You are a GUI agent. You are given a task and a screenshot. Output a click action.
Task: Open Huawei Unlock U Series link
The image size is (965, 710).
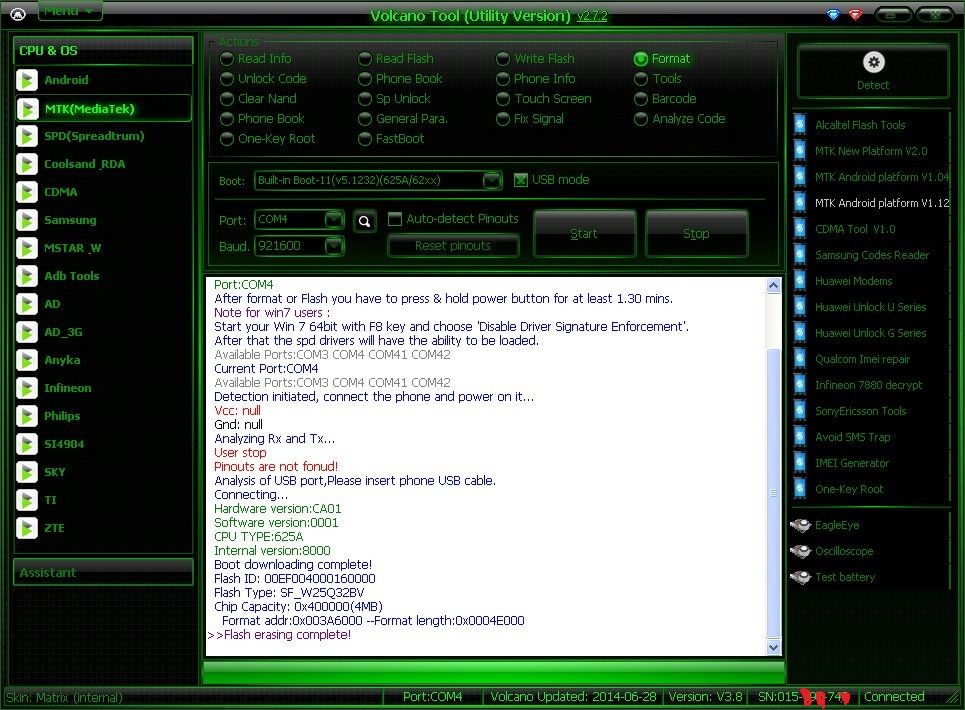(x=870, y=307)
